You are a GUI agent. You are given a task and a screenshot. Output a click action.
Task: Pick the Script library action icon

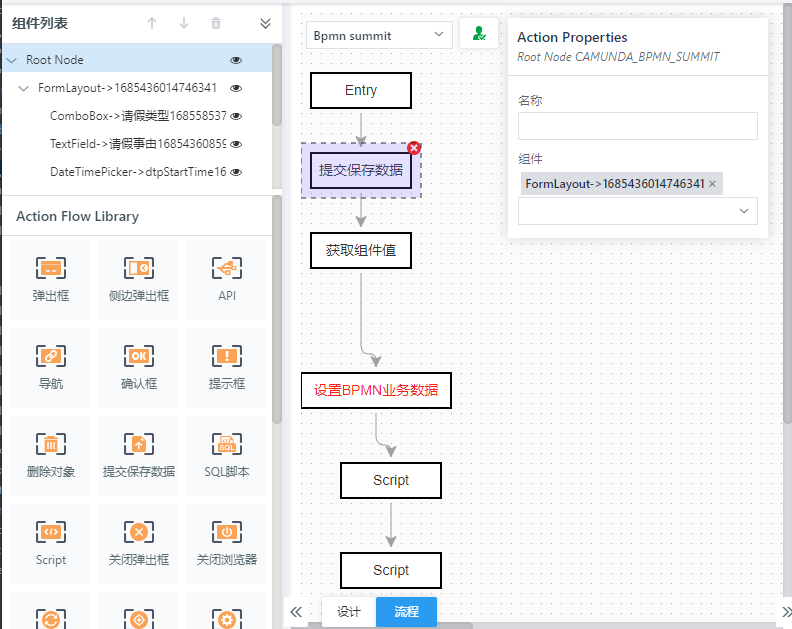(51, 543)
